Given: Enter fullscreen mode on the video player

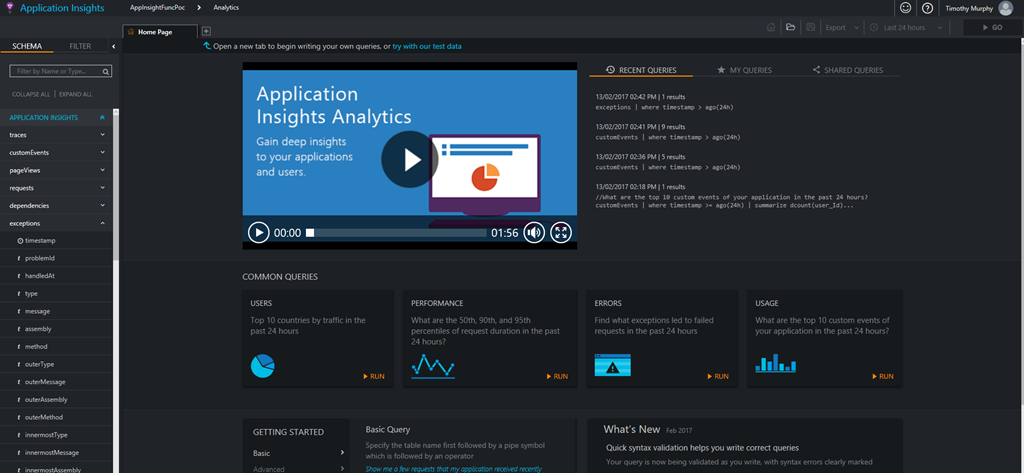Looking at the screenshot, I should click(561, 233).
